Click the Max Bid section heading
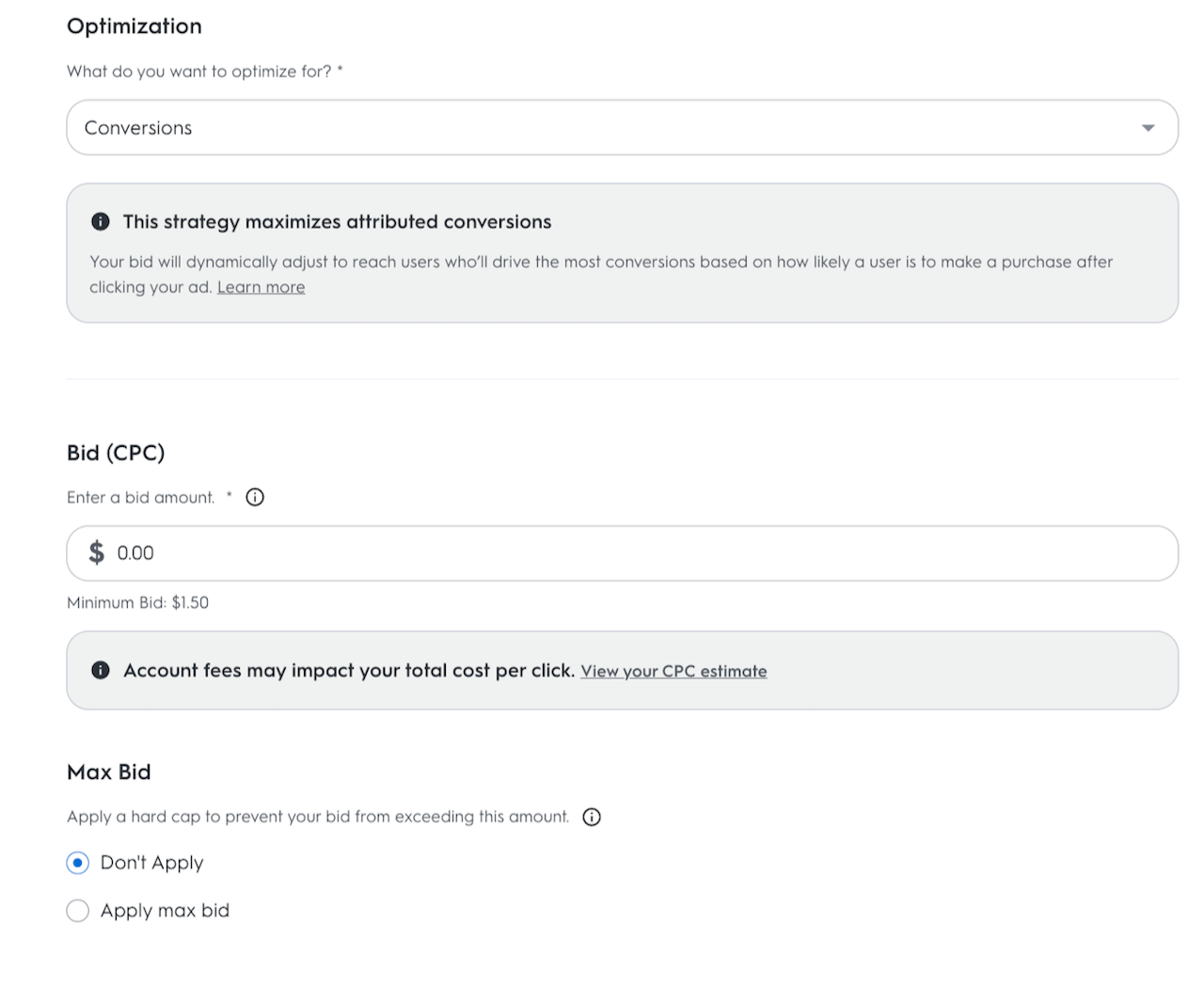Image resolution: width=1204 pixels, height=1004 pixels. tap(109, 773)
